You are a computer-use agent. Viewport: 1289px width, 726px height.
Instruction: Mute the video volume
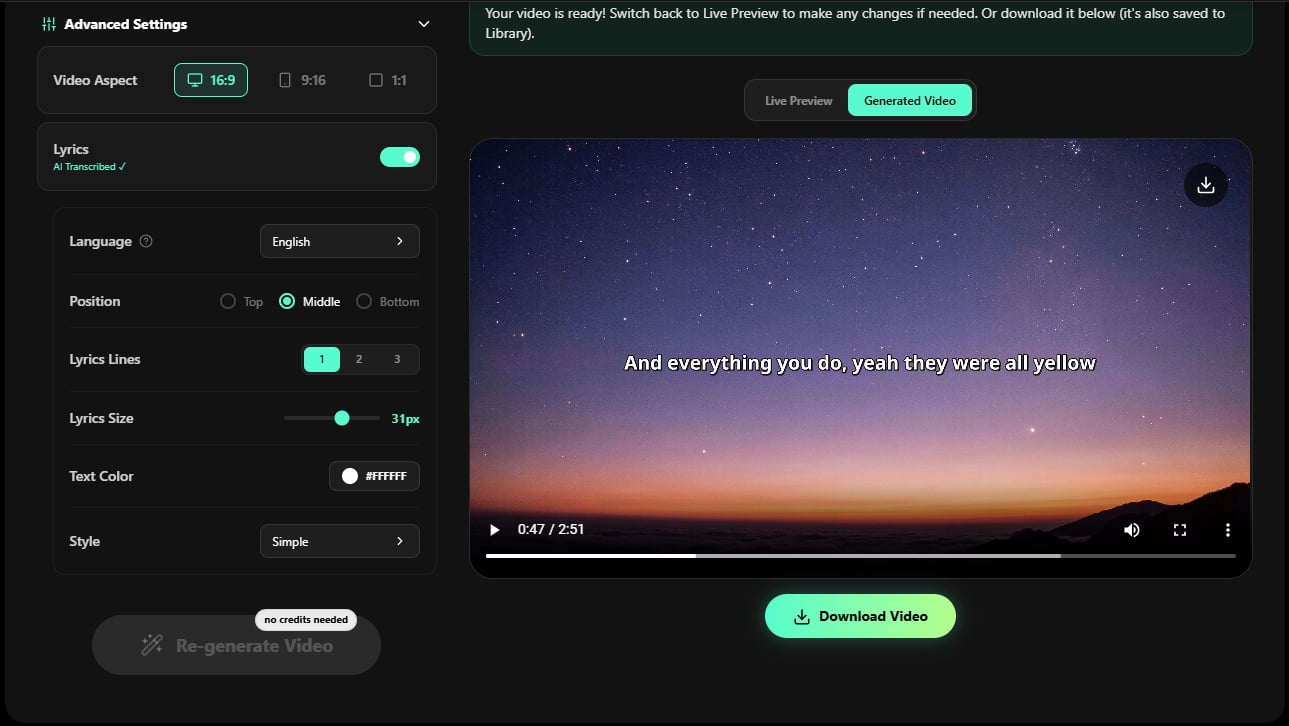[x=1131, y=530]
